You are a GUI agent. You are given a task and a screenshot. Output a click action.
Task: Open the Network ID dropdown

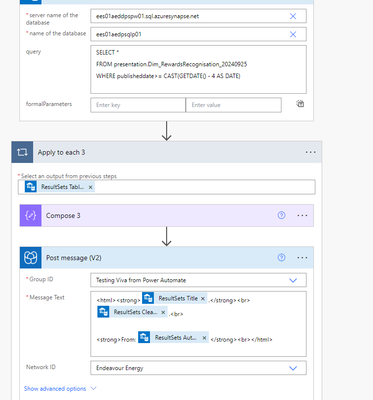click(293, 368)
